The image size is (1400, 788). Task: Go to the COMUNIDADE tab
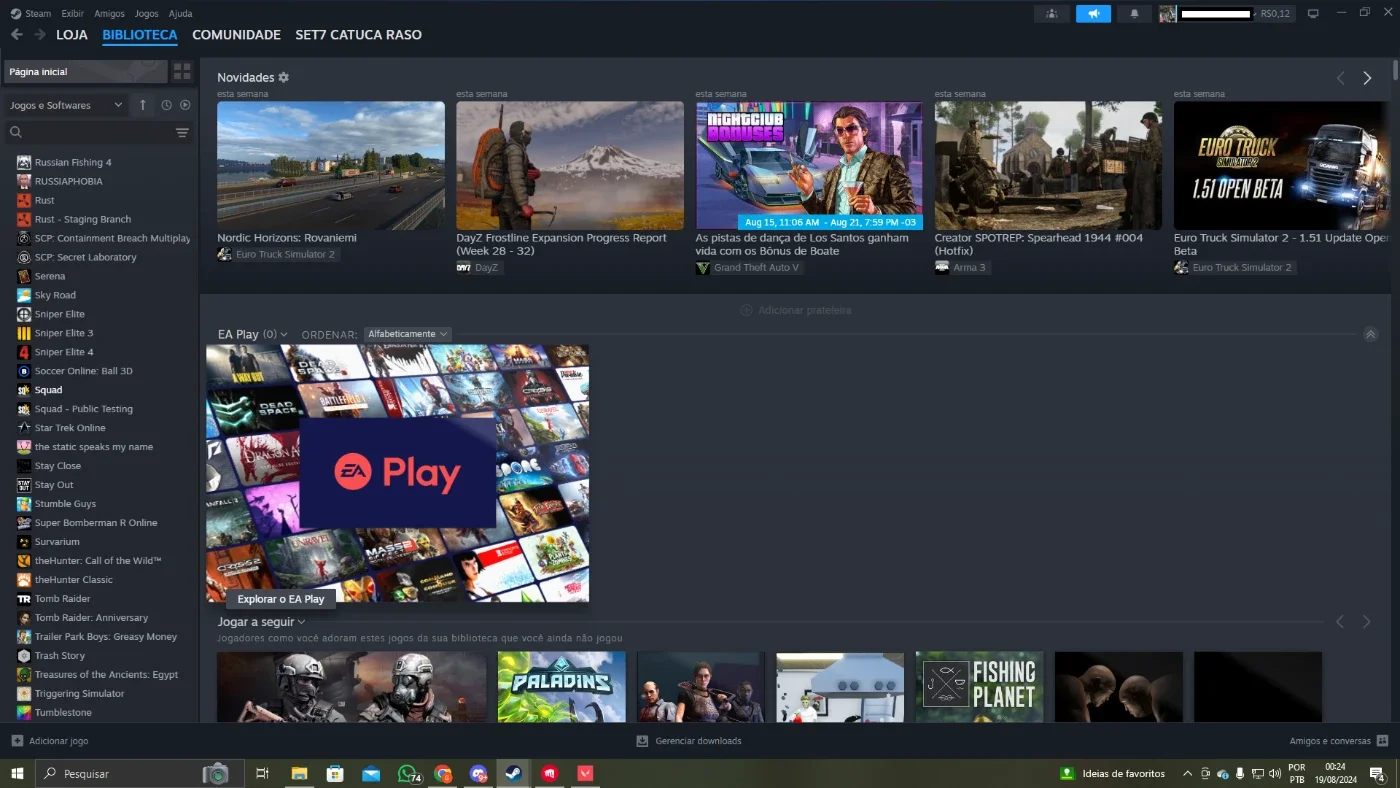pos(236,35)
